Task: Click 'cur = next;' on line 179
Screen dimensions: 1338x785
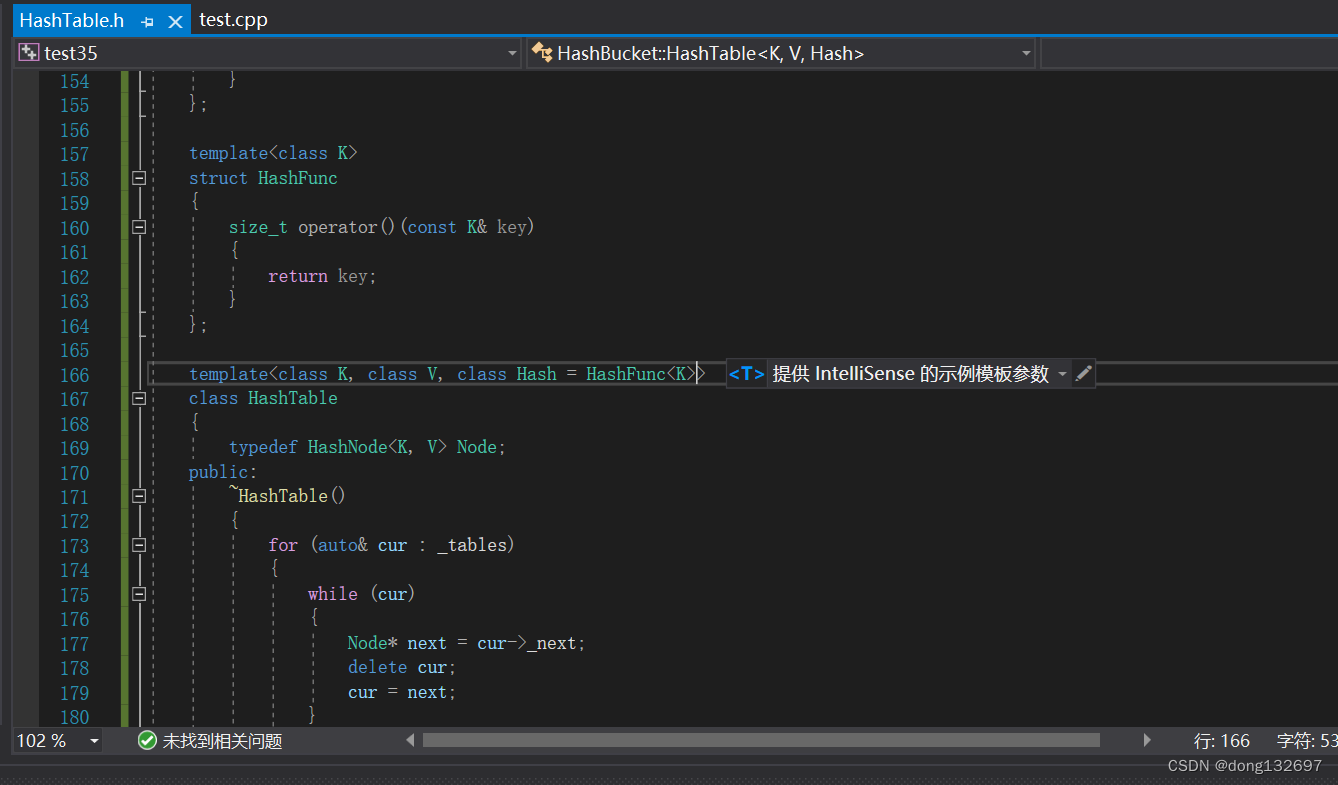Action: click(x=401, y=692)
